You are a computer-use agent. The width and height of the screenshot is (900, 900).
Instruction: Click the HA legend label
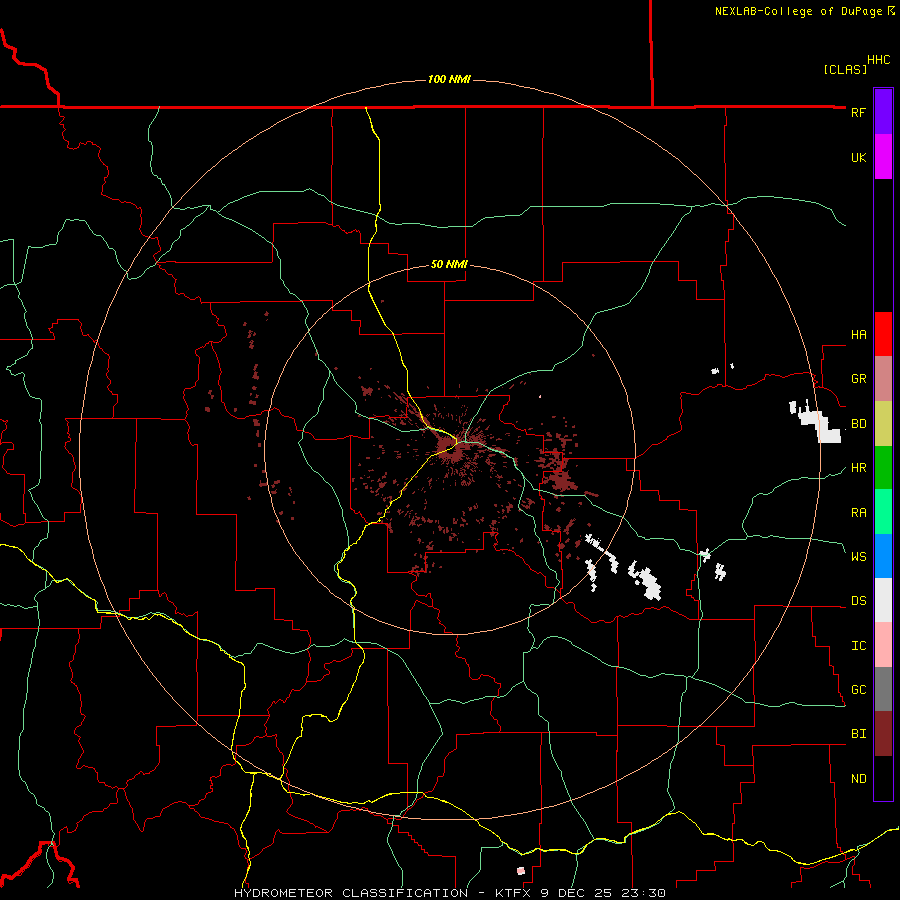click(x=858, y=334)
